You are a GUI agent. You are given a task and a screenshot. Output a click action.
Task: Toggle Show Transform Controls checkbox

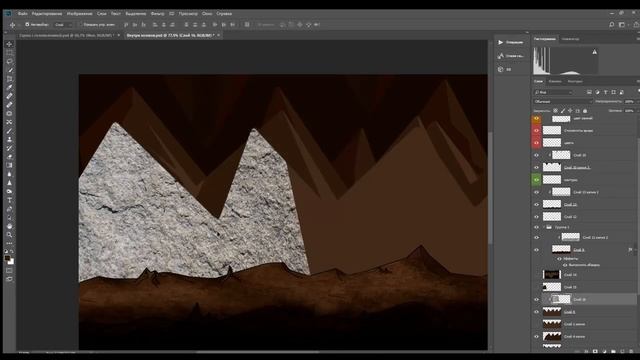coord(80,24)
